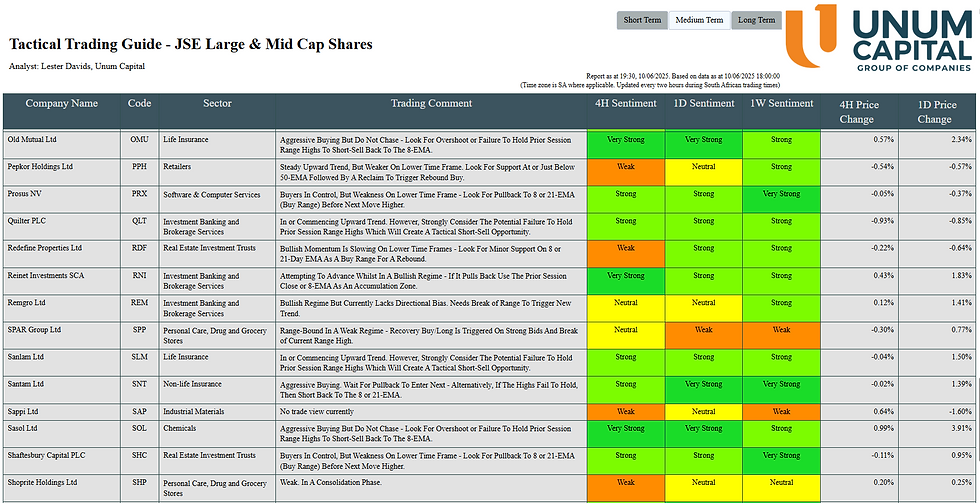Viewport: 980px width, 503px height.
Task: Click the RNI share code
Action: pos(139,276)
